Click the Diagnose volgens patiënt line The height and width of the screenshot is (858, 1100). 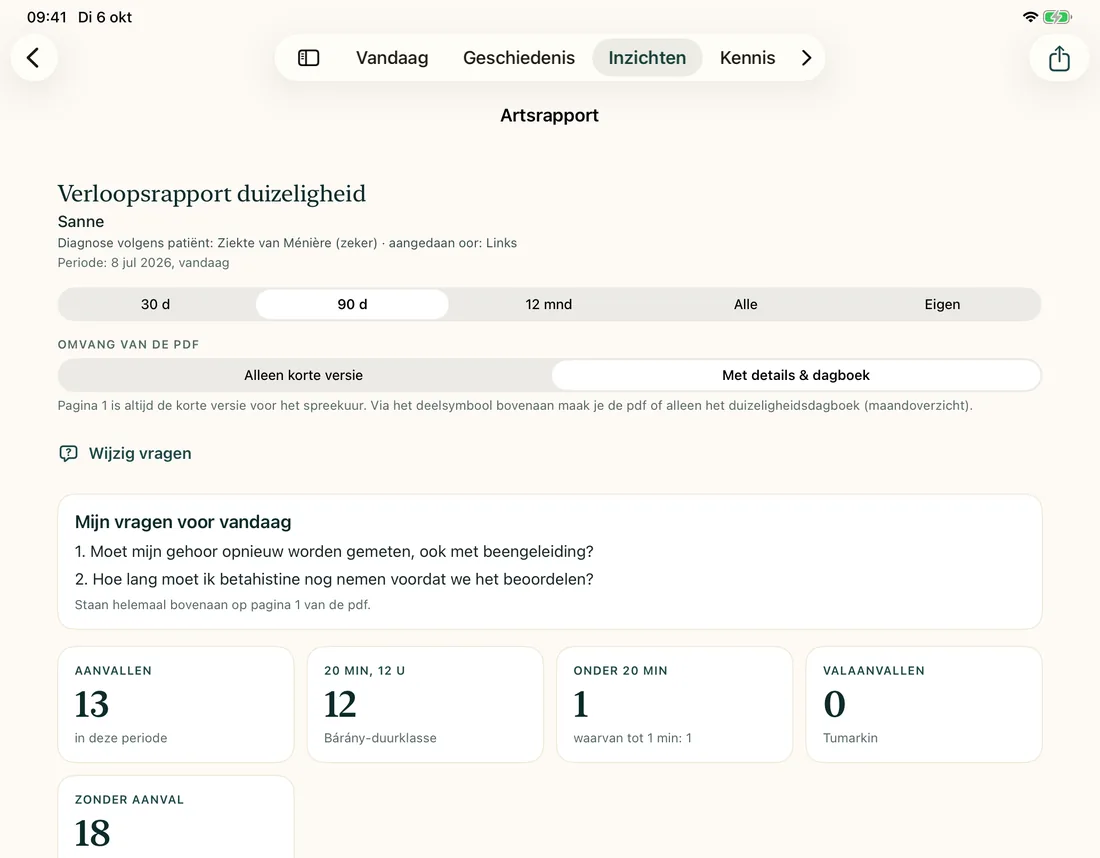pyautogui.click(x=287, y=243)
